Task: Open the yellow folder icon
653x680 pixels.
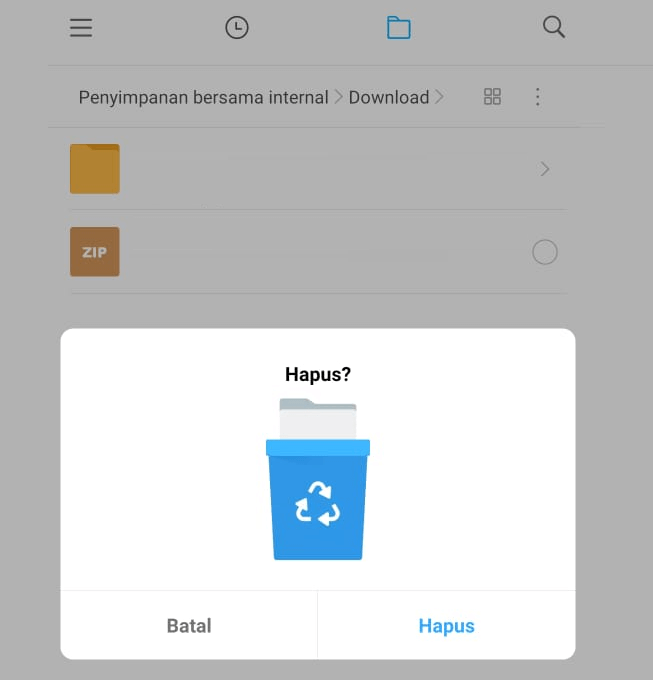Action: tap(95, 169)
